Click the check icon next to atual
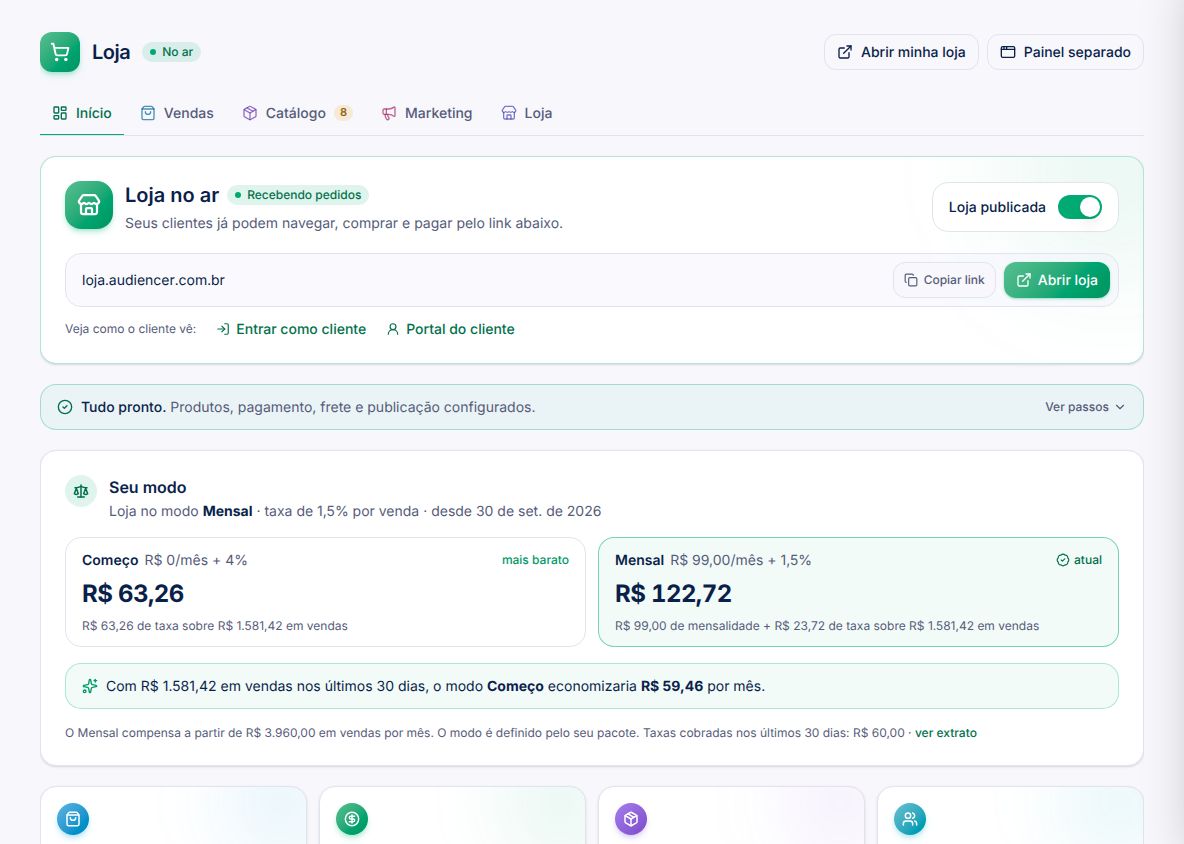 (1062, 560)
